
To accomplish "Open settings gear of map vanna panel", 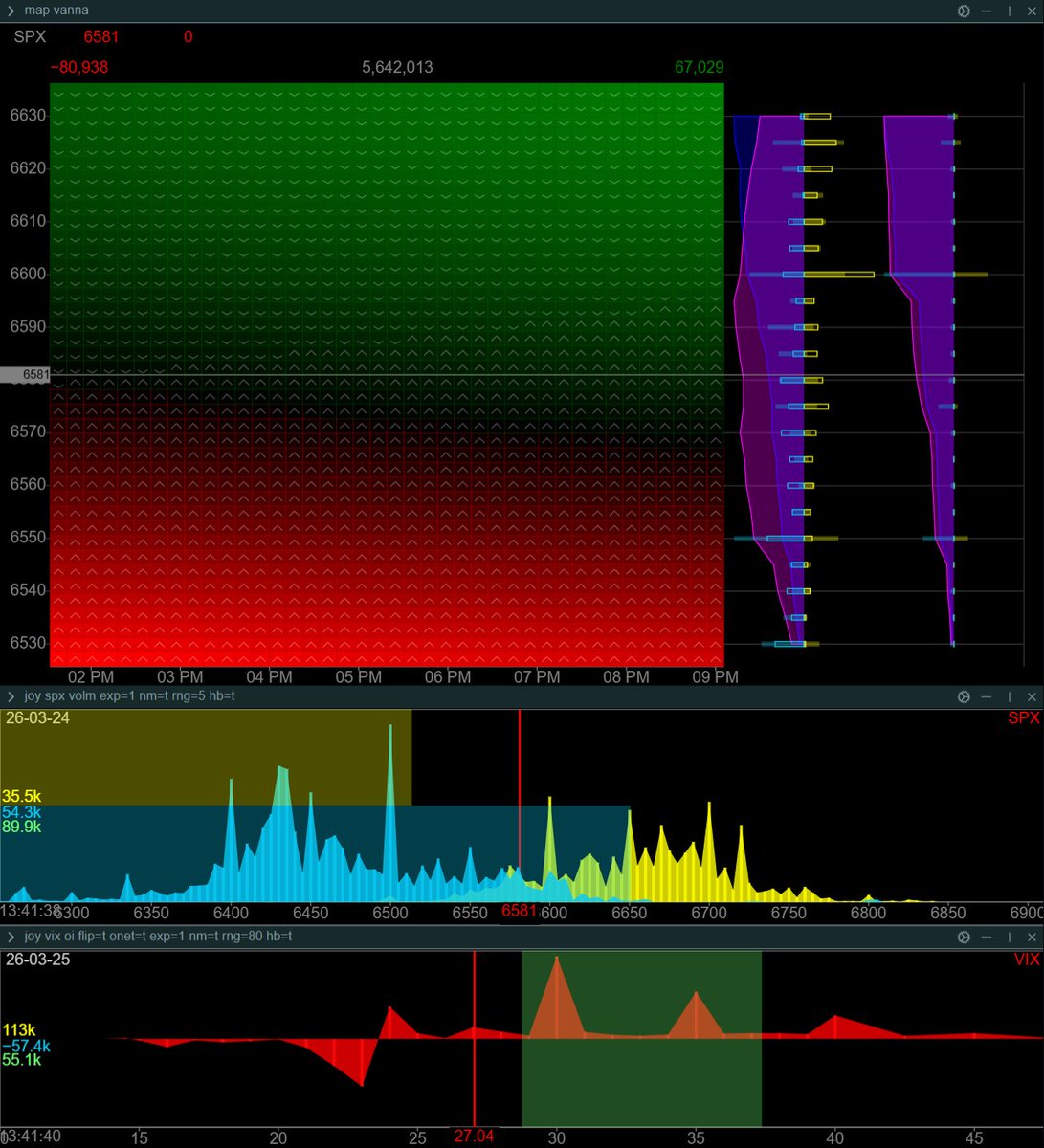I will 964,11.
